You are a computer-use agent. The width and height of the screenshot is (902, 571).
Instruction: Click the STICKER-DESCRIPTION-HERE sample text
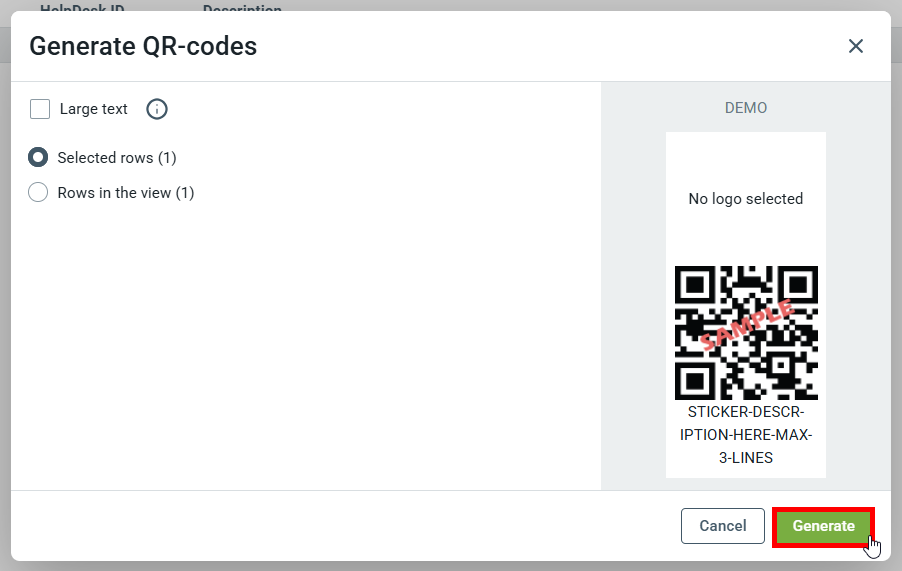[746, 435]
